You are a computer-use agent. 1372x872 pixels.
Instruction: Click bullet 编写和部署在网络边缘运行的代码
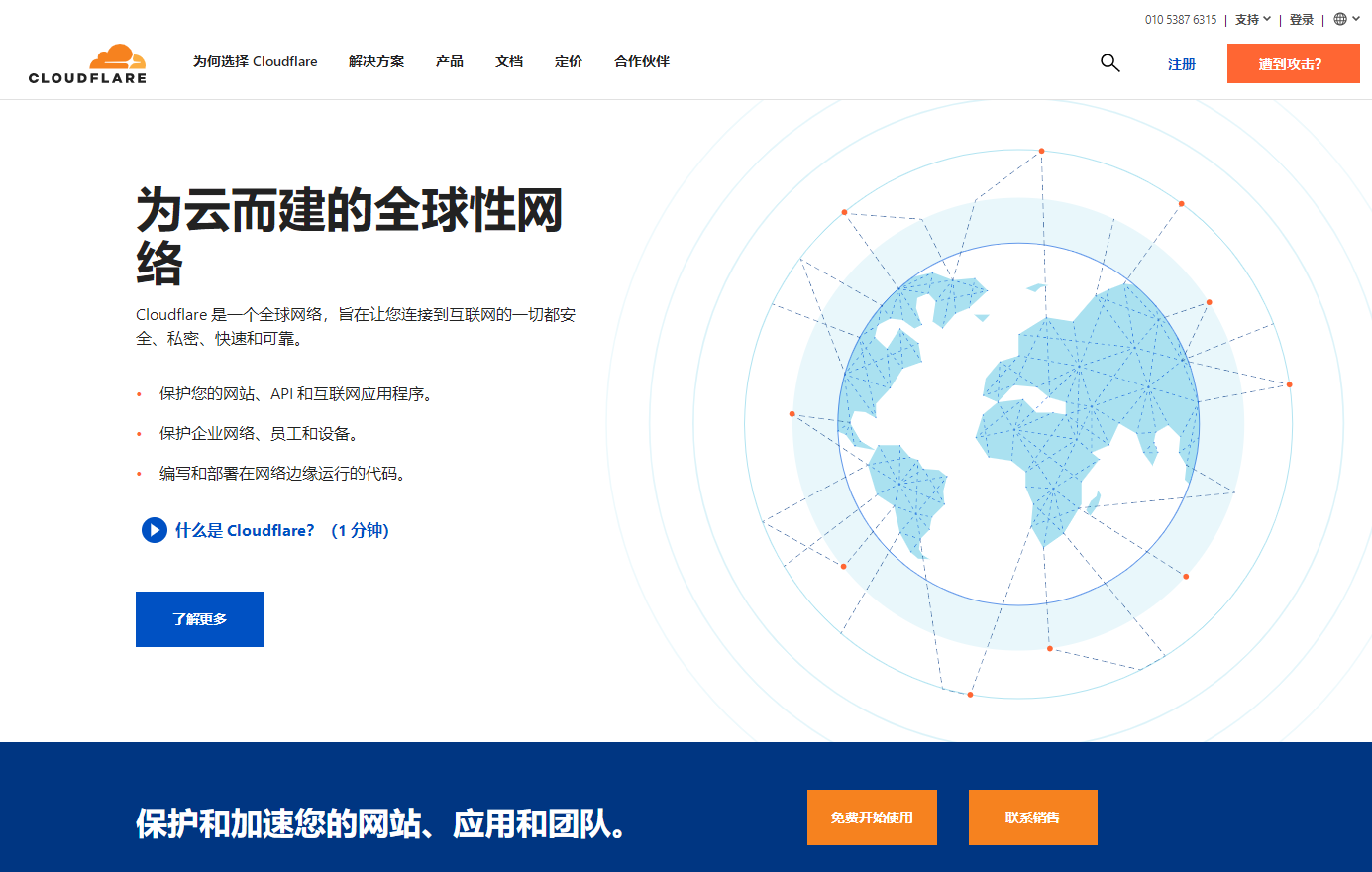pyautogui.click(x=282, y=474)
